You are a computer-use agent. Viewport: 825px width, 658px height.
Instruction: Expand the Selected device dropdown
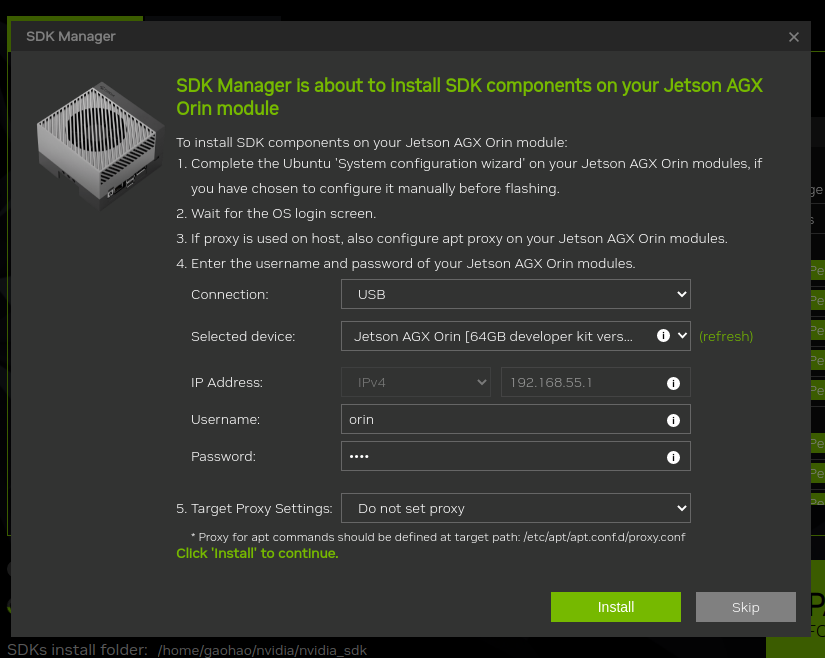[x=682, y=336]
